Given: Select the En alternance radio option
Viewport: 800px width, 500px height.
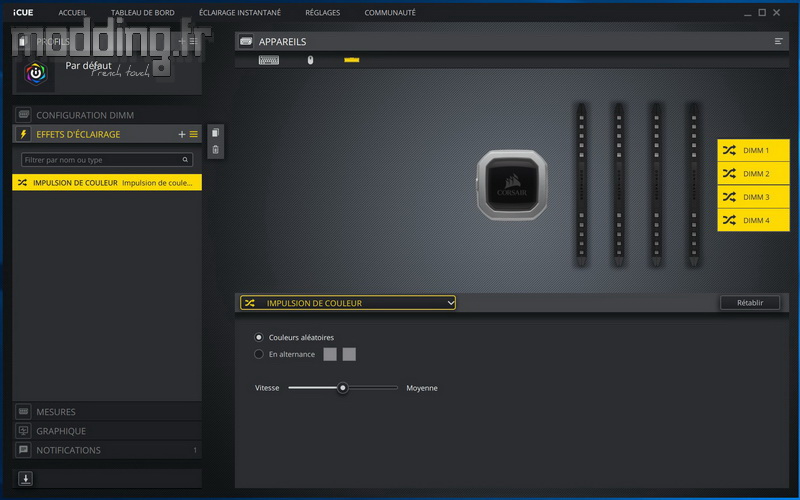Looking at the screenshot, I should pos(259,354).
